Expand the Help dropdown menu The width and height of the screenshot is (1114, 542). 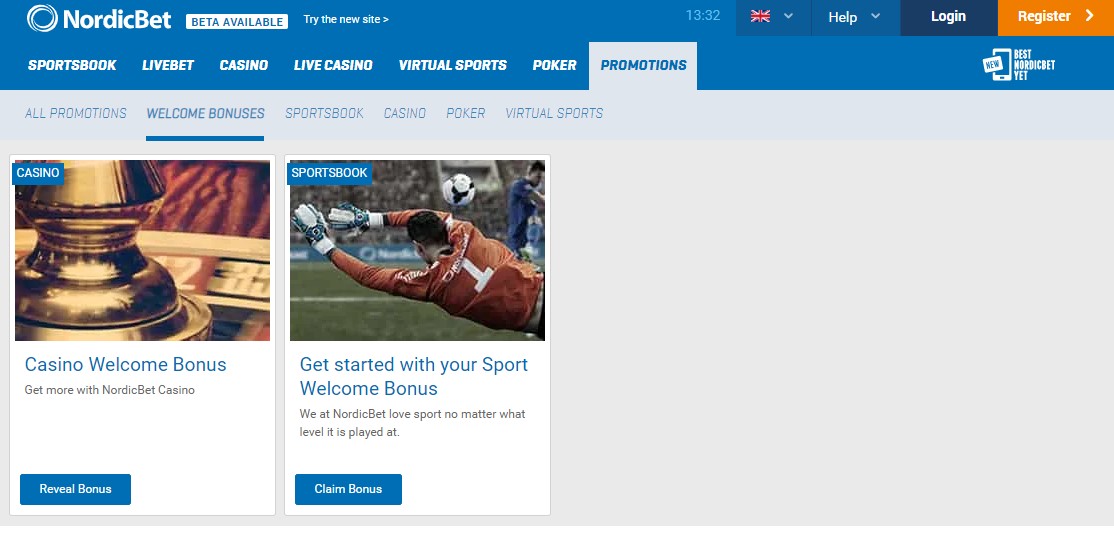[x=855, y=17]
